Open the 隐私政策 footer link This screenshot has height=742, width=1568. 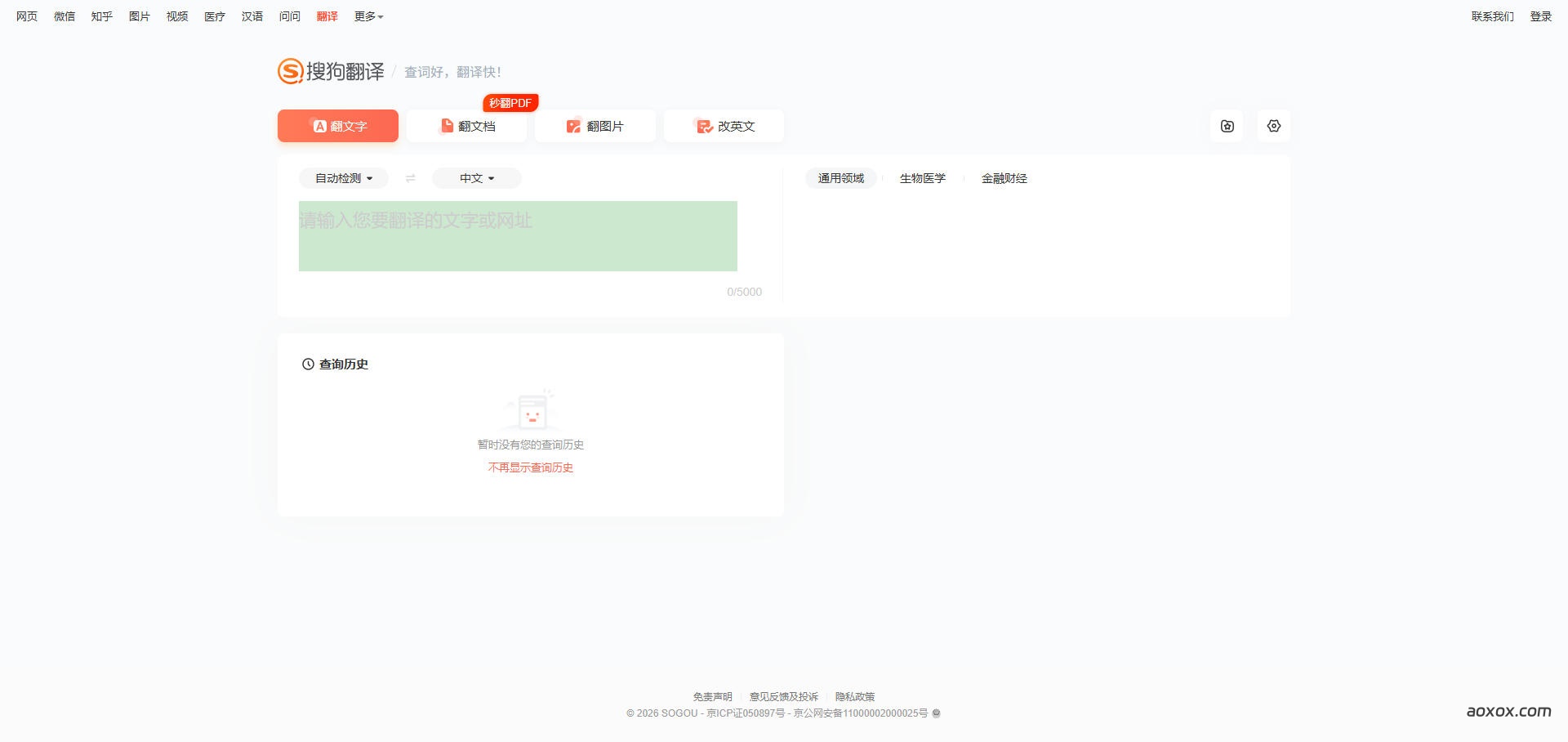[x=855, y=697]
